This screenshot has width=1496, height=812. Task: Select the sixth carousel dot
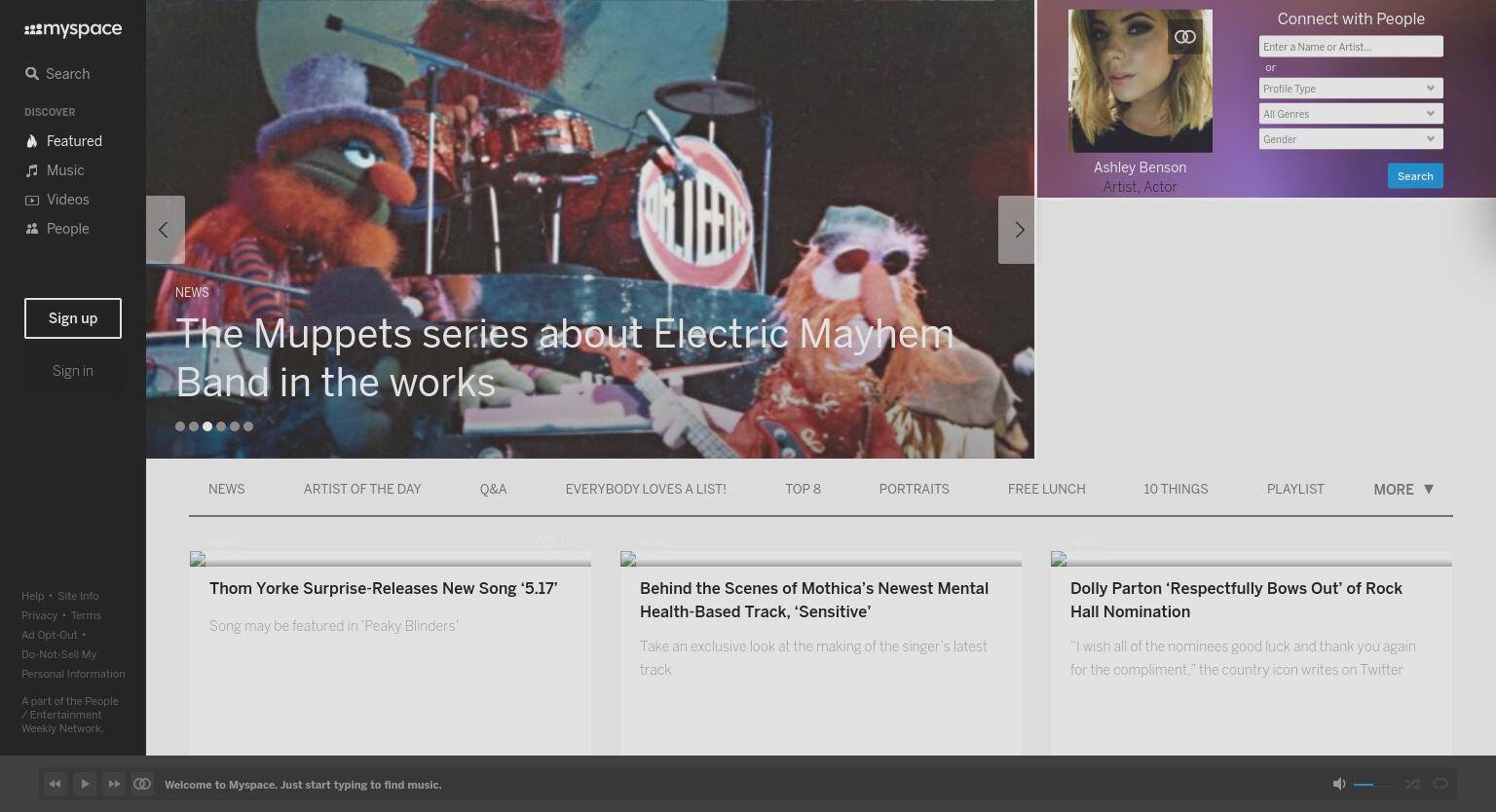point(248,426)
